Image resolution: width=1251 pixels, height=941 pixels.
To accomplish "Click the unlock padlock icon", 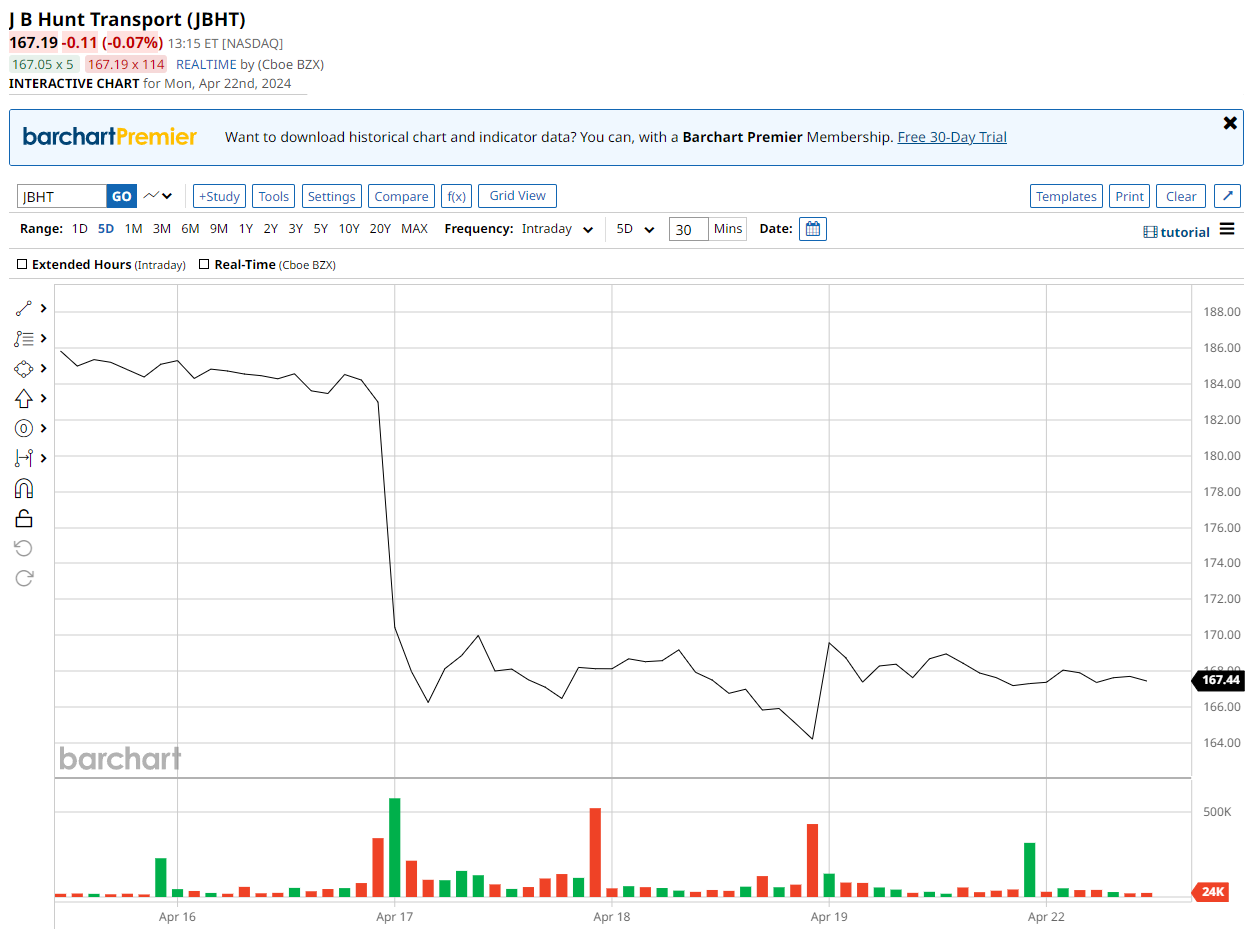I will [x=24, y=518].
